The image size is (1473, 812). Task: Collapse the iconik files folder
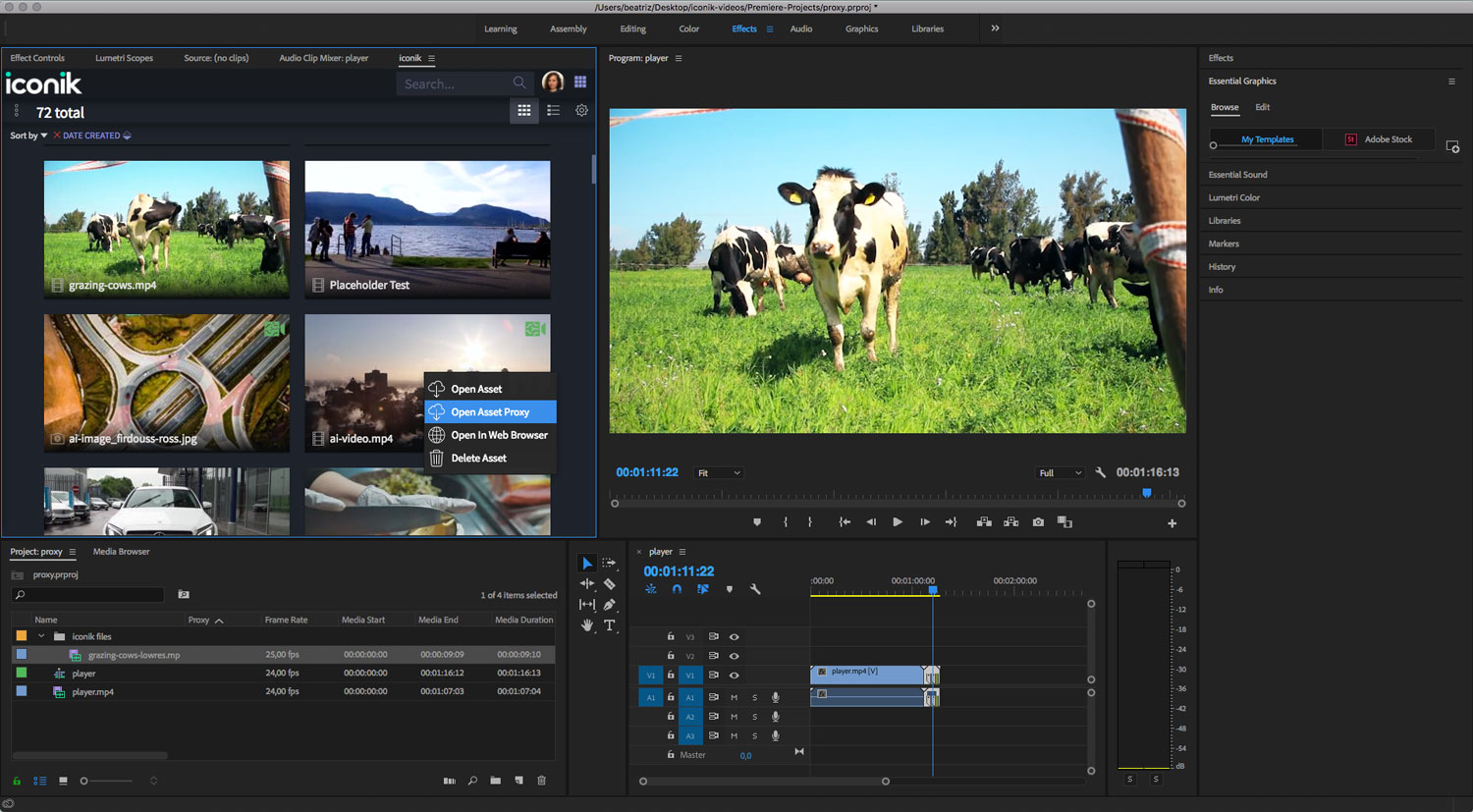tap(41, 636)
